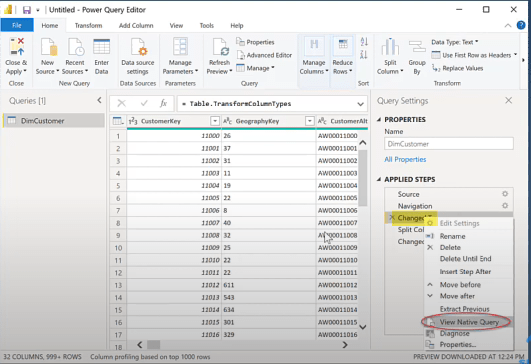
Task: Collapse the PROPERTIES section triangle
Action: (x=379, y=120)
